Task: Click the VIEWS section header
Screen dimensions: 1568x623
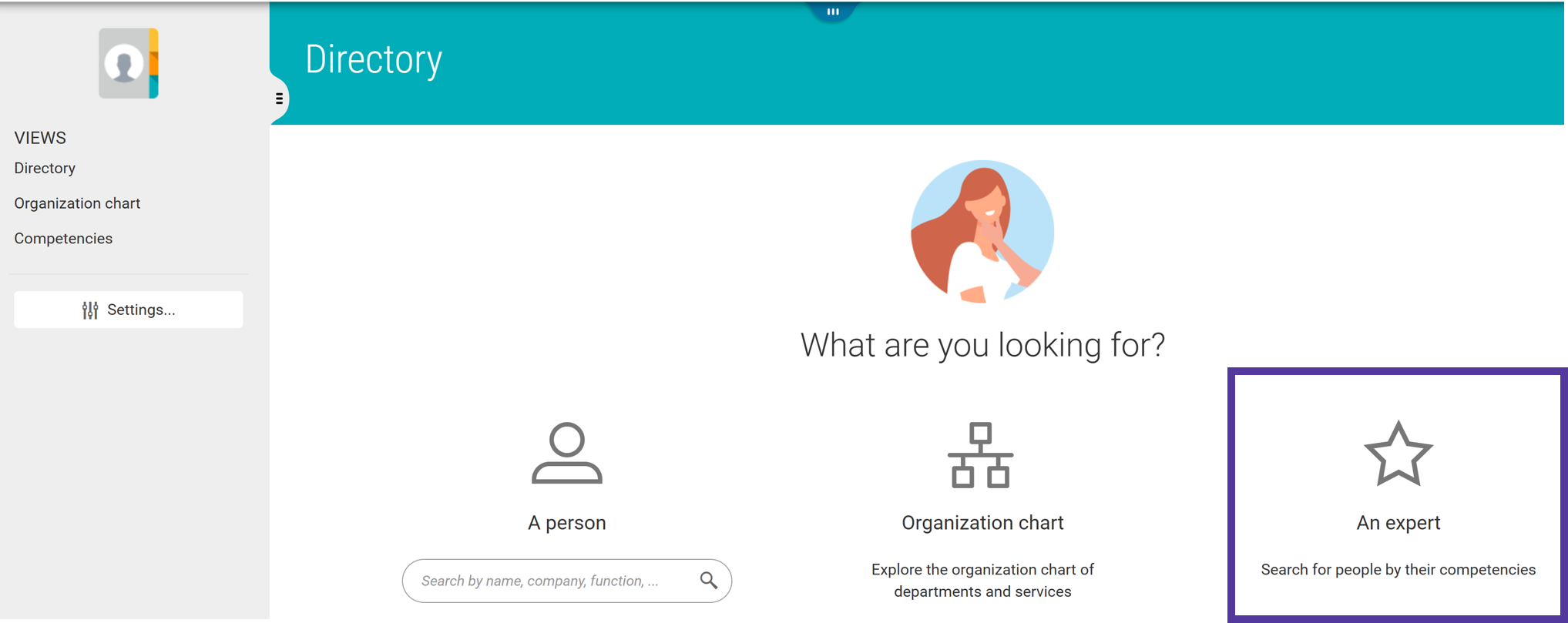Action: (x=40, y=138)
